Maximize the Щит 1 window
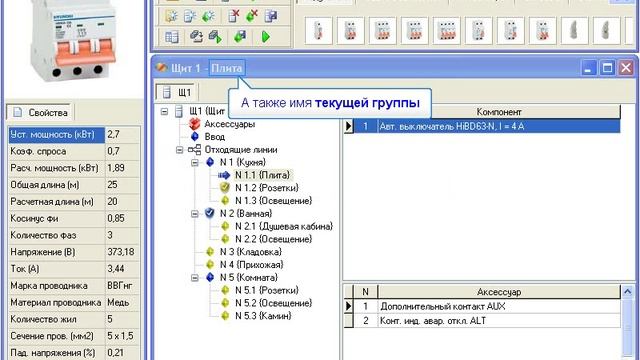 607,68
